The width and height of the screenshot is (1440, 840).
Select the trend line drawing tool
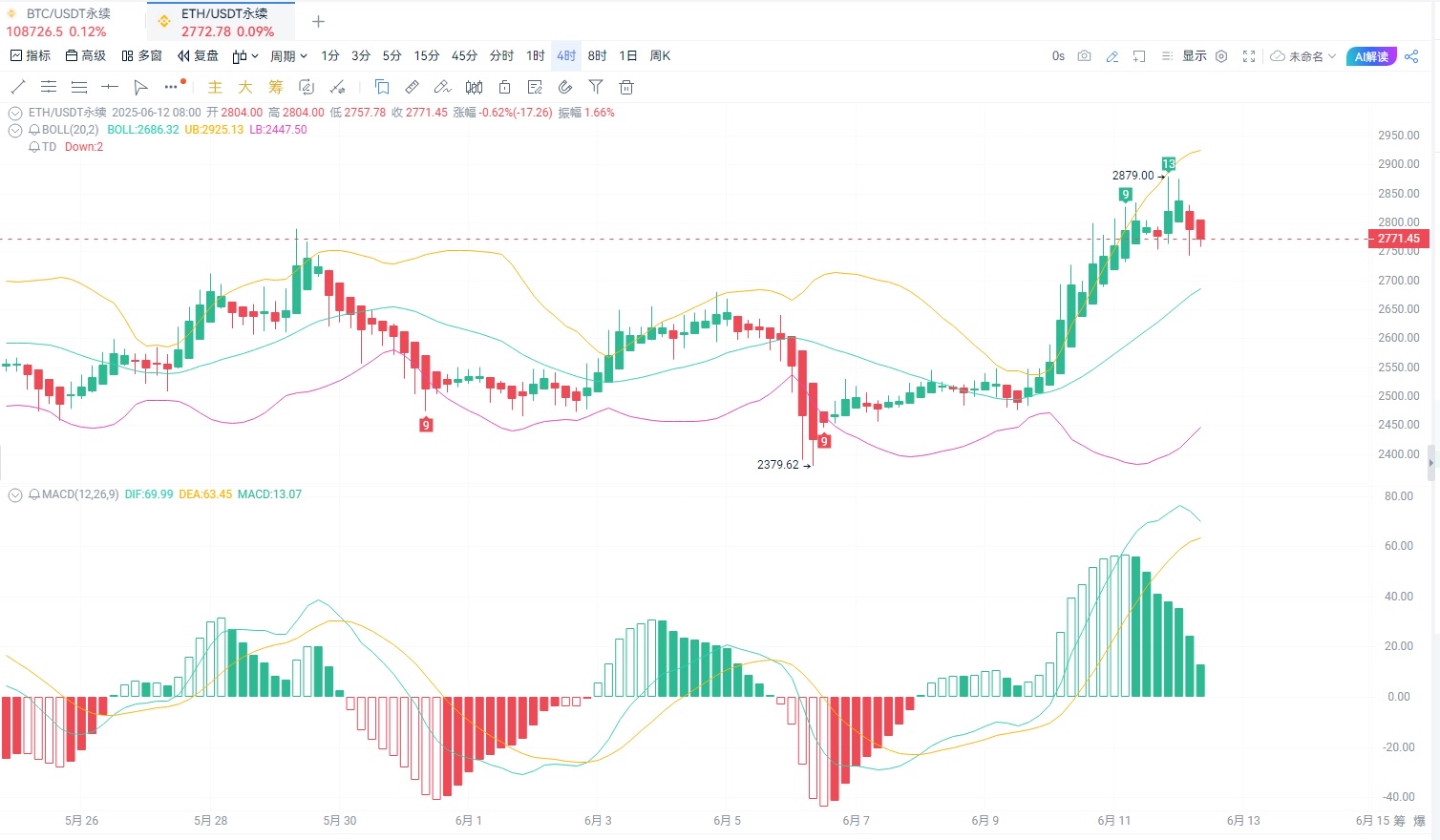[18, 87]
